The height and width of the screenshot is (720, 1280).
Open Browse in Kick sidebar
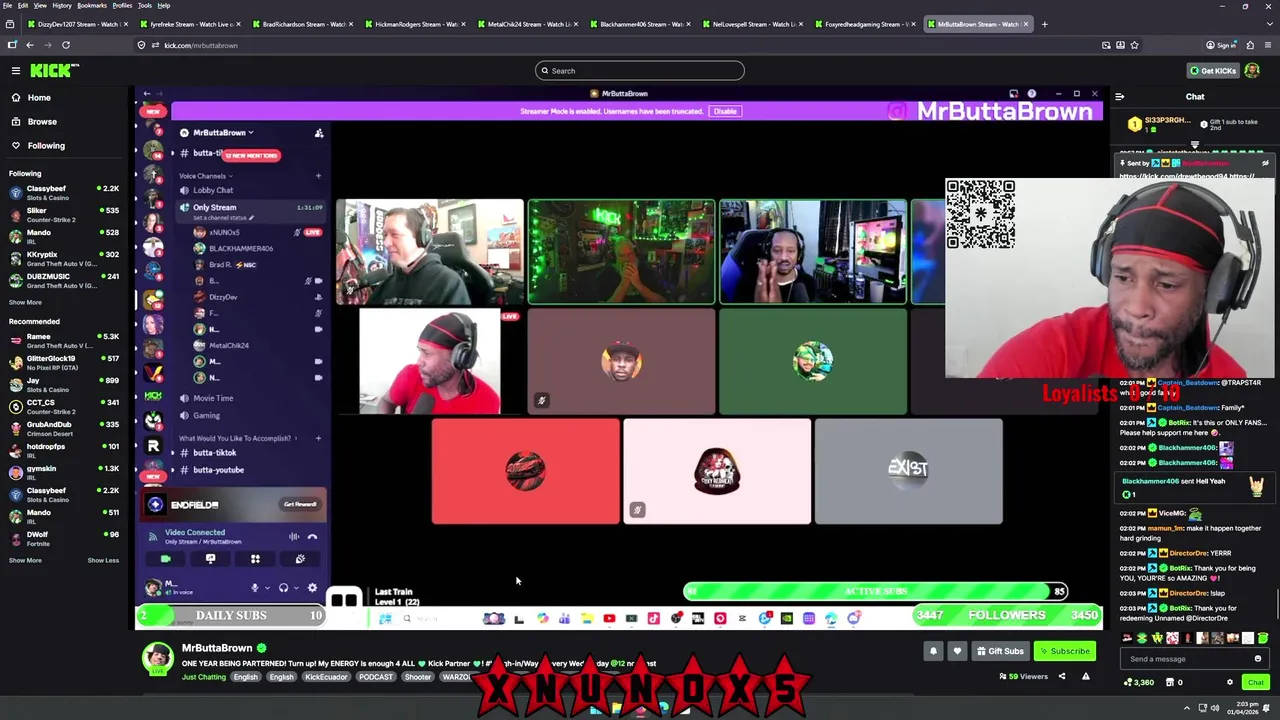click(42, 121)
